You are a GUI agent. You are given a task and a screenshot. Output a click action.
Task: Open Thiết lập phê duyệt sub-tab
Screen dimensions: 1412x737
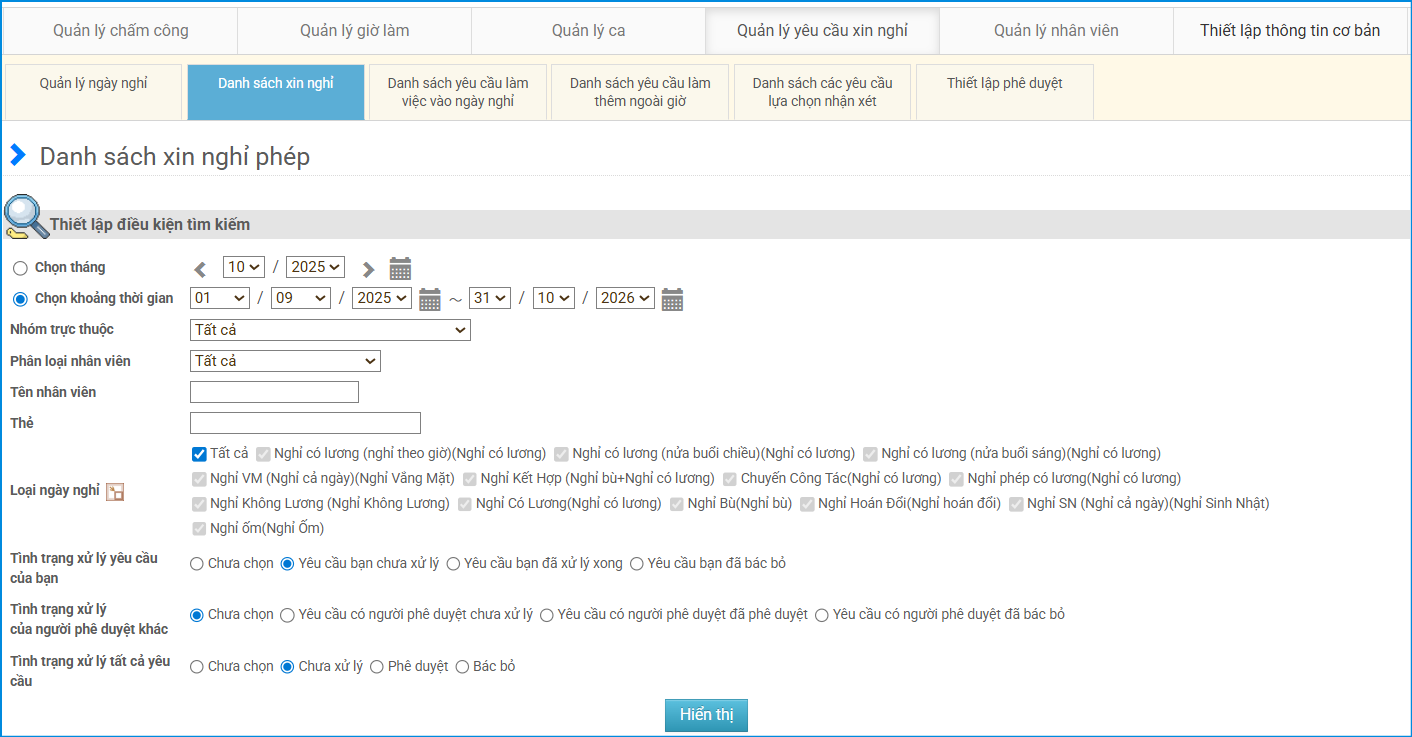[x=1004, y=92]
